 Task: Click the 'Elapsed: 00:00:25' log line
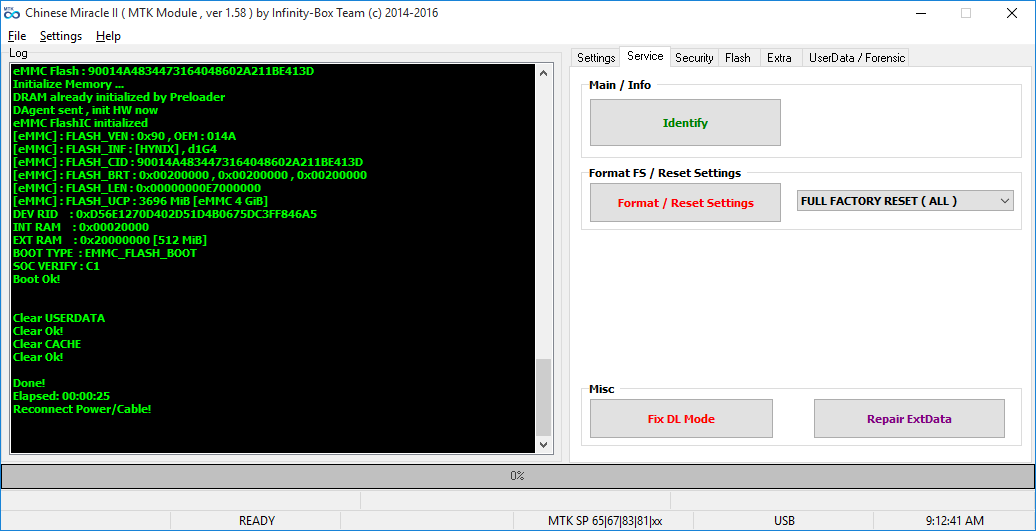(x=61, y=396)
